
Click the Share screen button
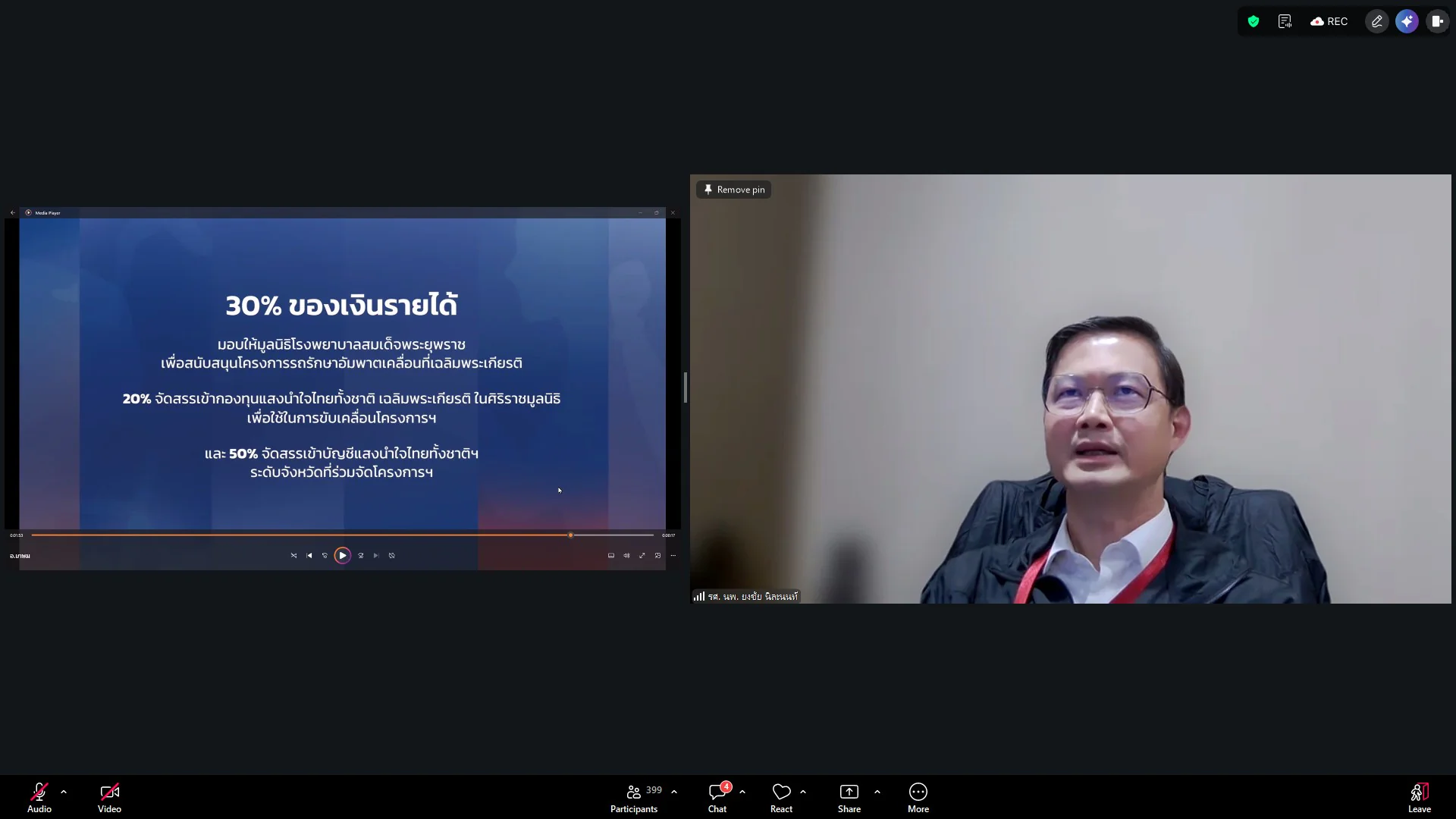coord(849,798)
